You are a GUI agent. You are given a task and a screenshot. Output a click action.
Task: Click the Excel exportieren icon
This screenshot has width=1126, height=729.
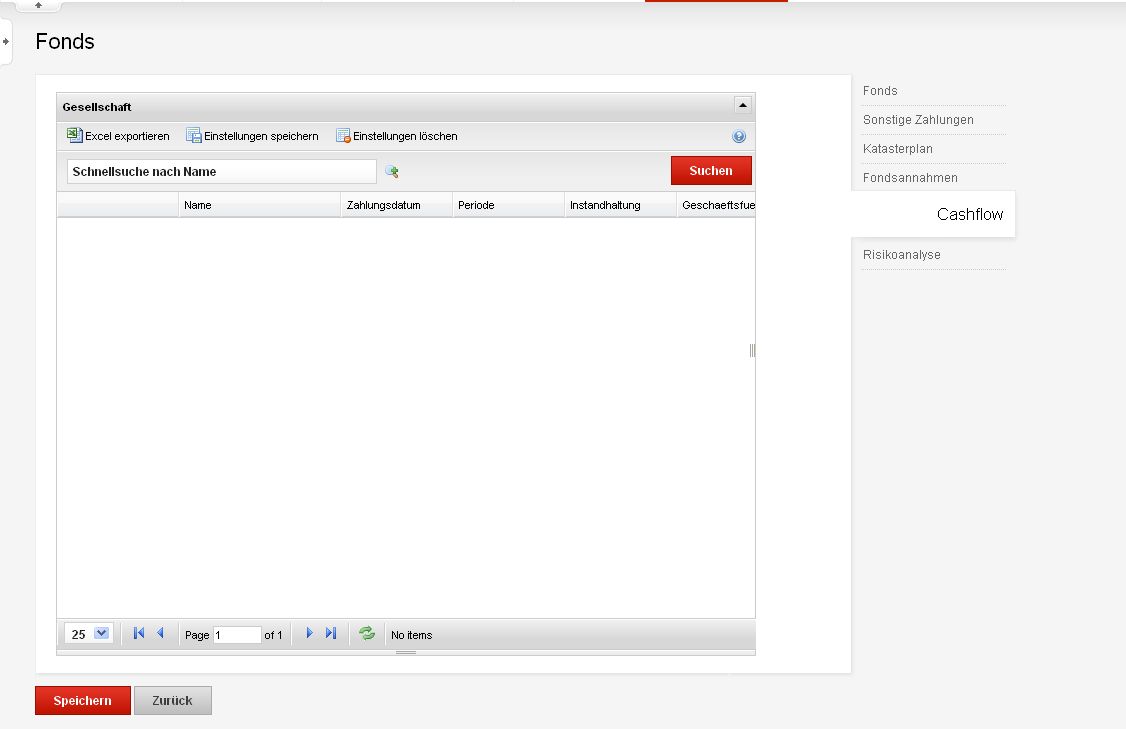(x=75, y=135)
